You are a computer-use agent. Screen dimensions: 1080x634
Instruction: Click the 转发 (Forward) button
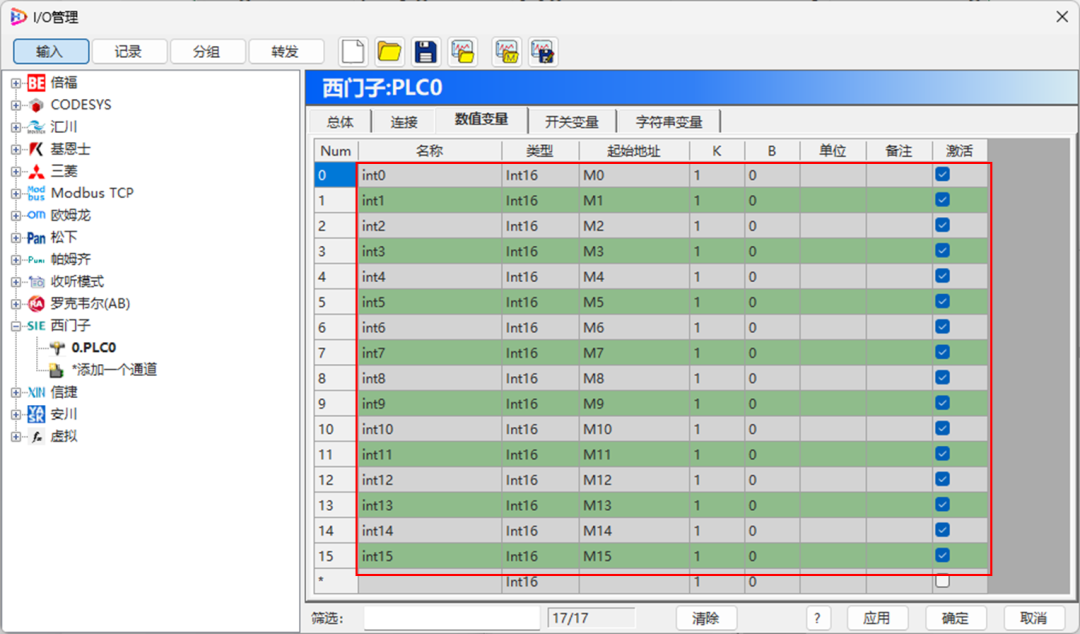click(x=286, y=52)
